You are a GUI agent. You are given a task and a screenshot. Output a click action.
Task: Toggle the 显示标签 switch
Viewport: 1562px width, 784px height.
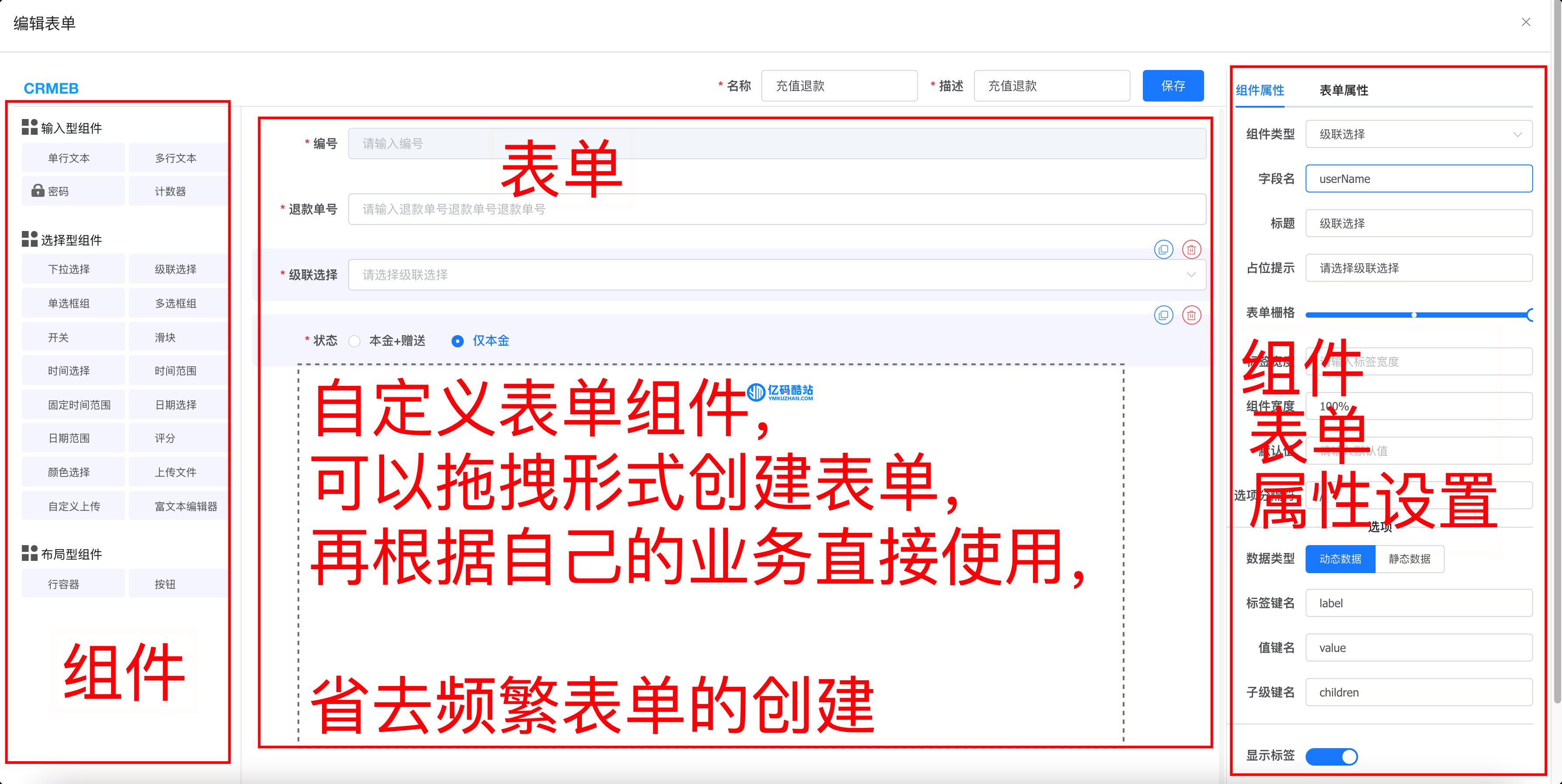point(1331,756)
